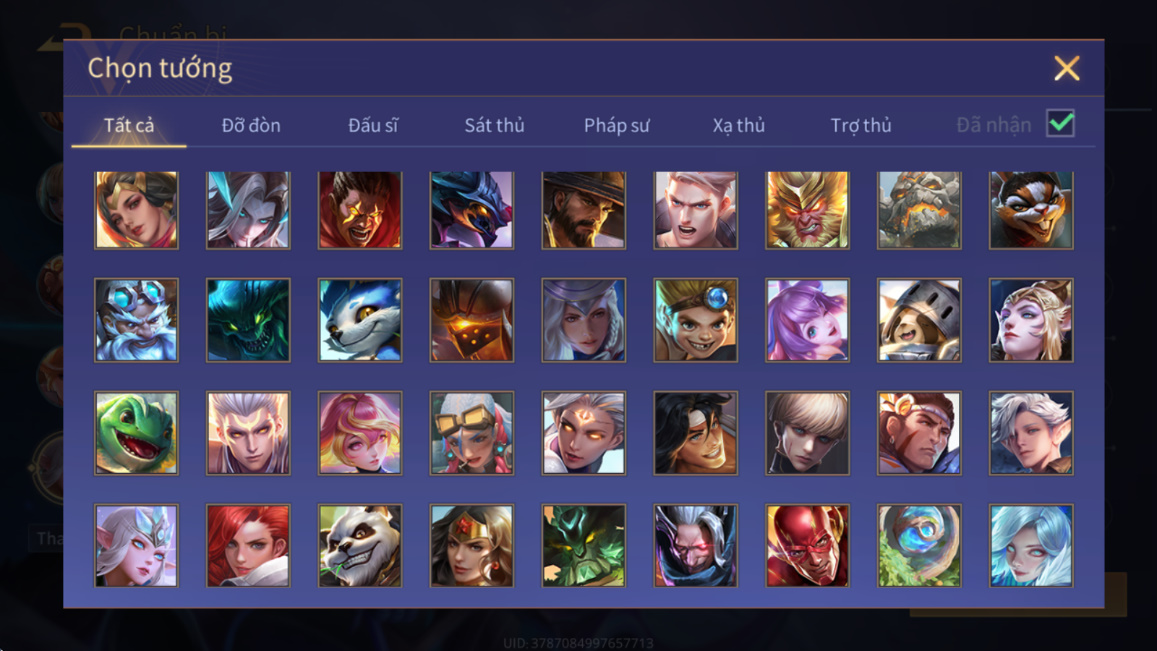Choose the white-bearded goggles dwarf hero
1157x651 pixels.
[137, 320]
